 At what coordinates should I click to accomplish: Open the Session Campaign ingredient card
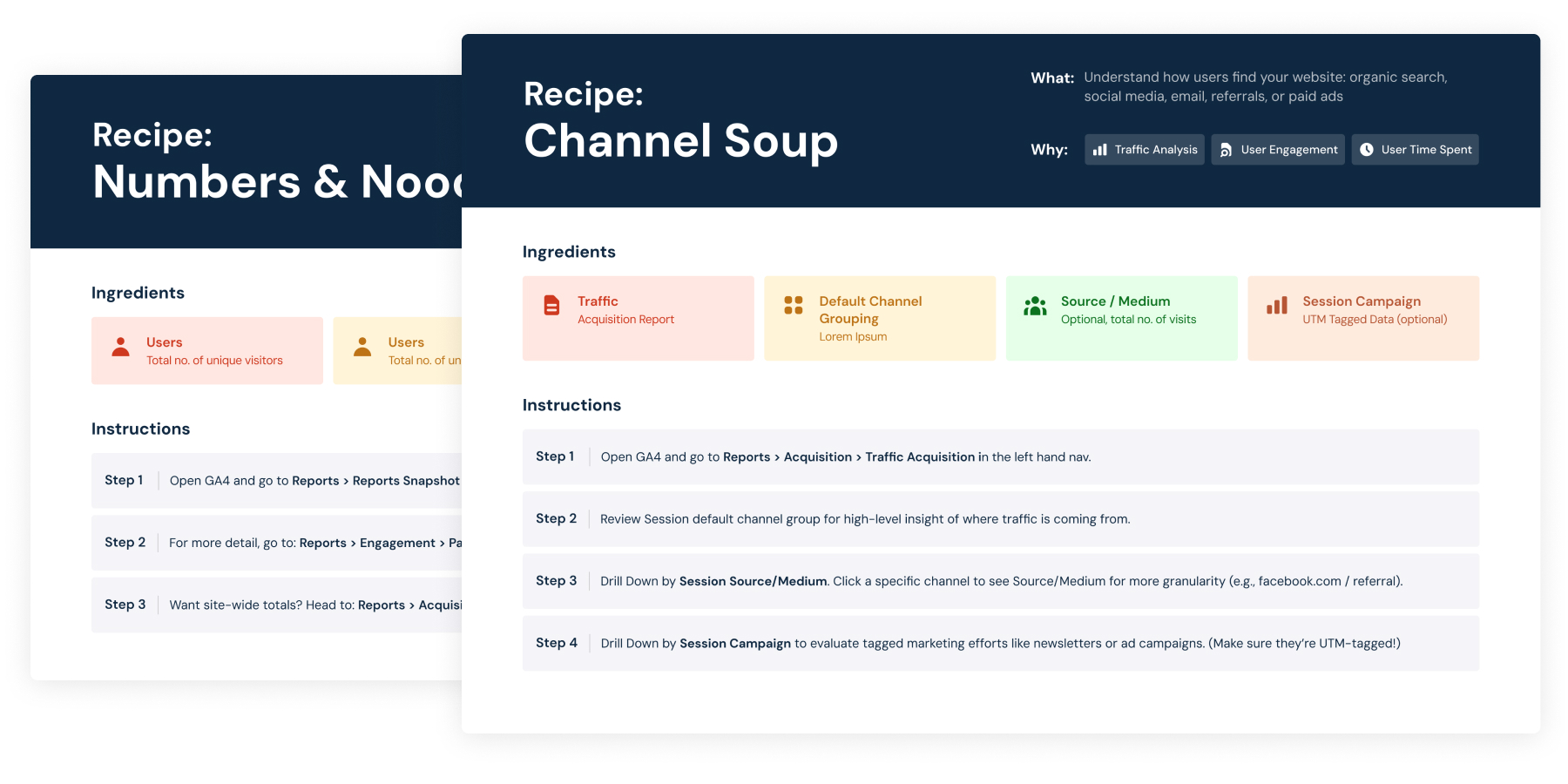coord(1363,318)
